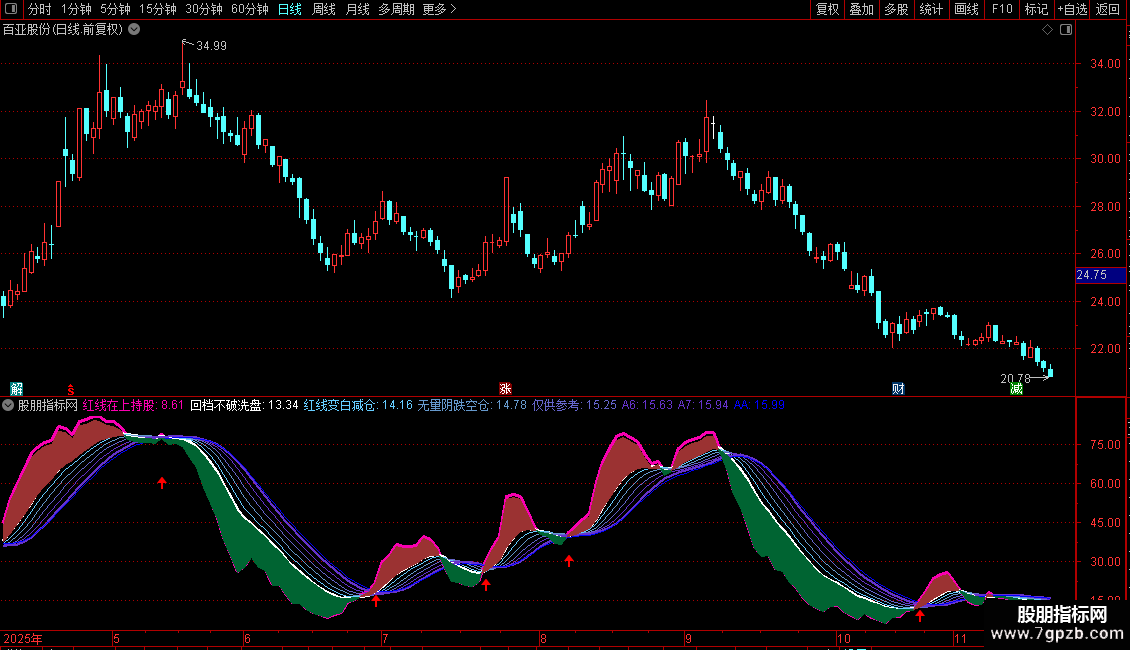Screen dimensions: 1130x650
Task: Toggle 复权 price adjustment
Action: tap(827, 10)
